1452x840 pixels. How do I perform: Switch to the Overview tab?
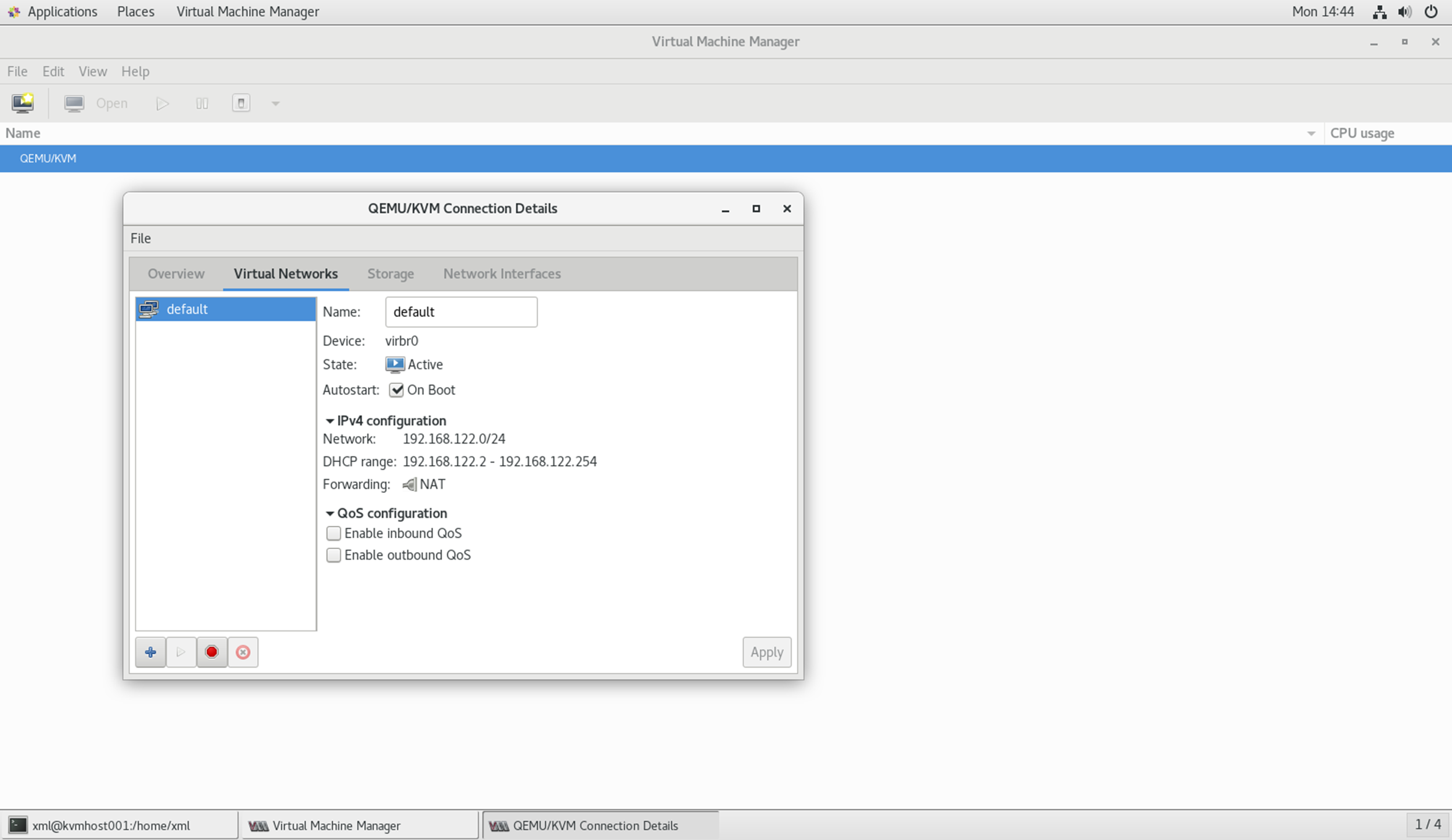176,273
